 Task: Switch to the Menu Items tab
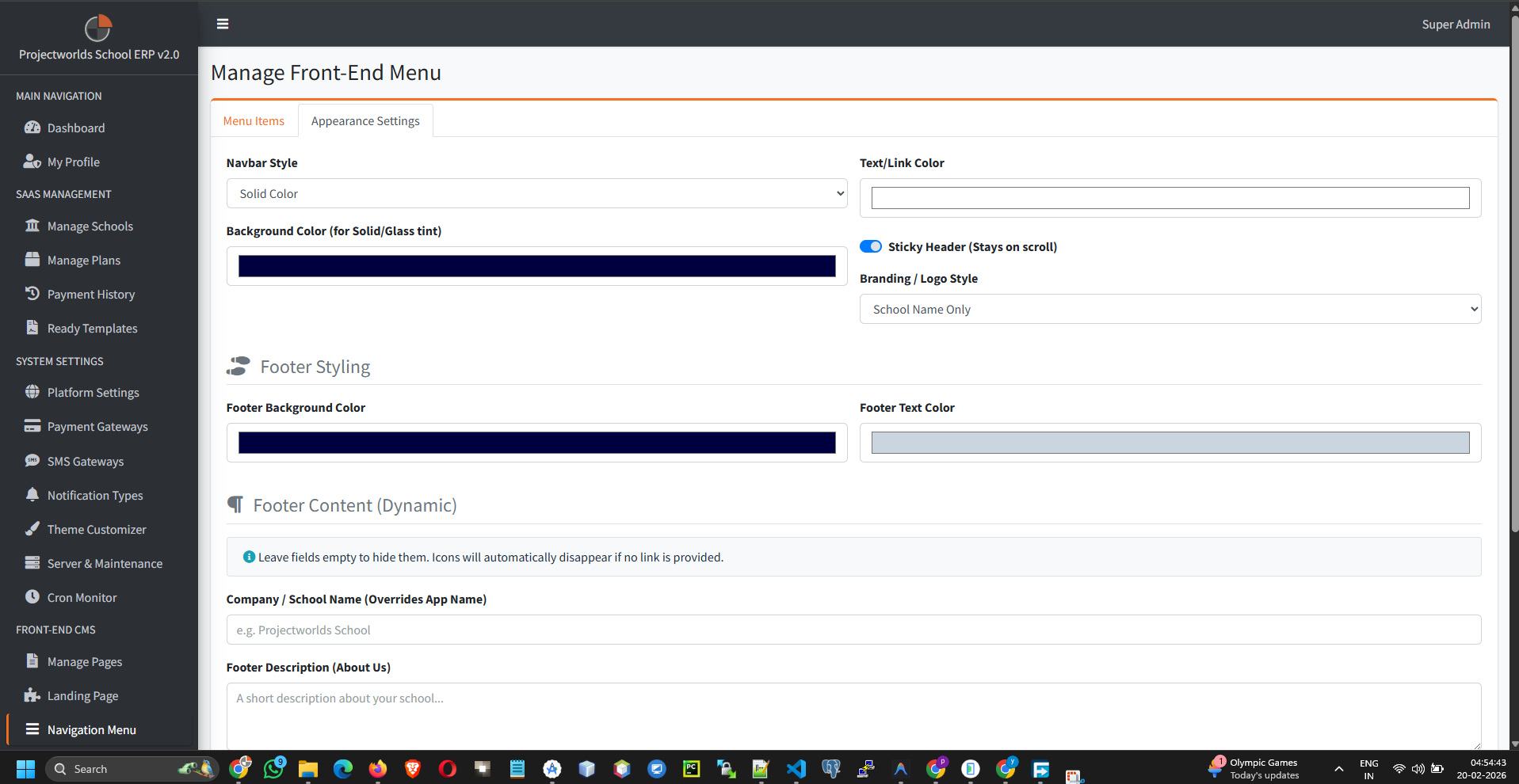click(x=254, y=120)
